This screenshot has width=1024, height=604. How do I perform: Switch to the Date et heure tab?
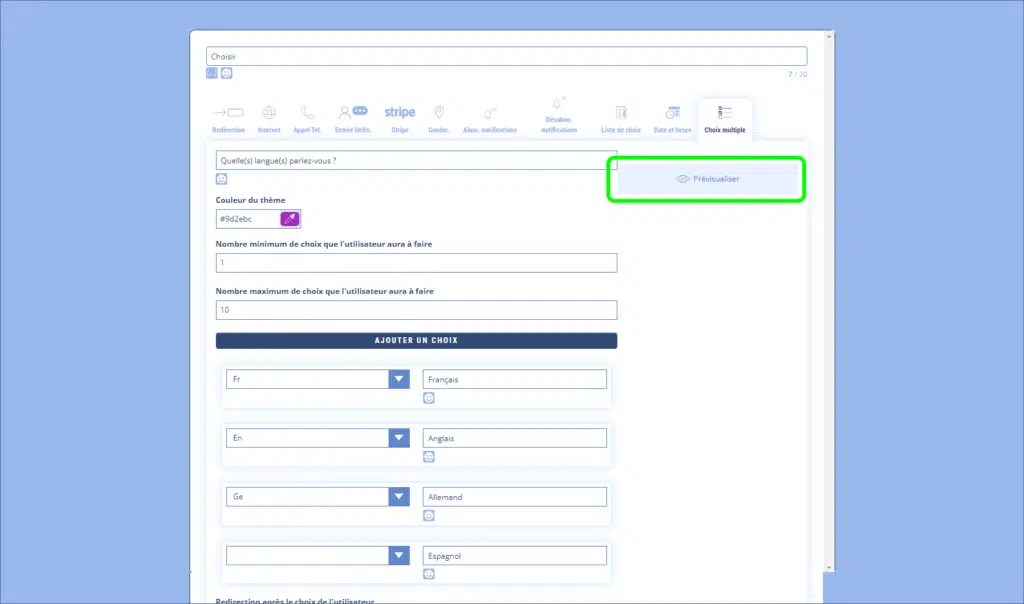(672, 118)
